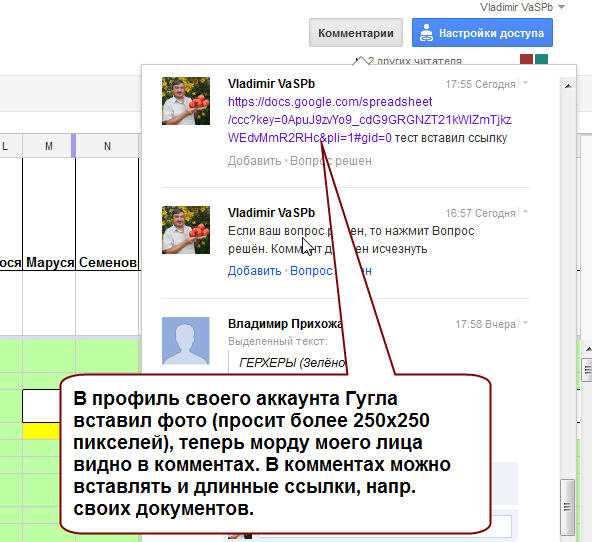Click the red collaborator color square

click(526, 59)
